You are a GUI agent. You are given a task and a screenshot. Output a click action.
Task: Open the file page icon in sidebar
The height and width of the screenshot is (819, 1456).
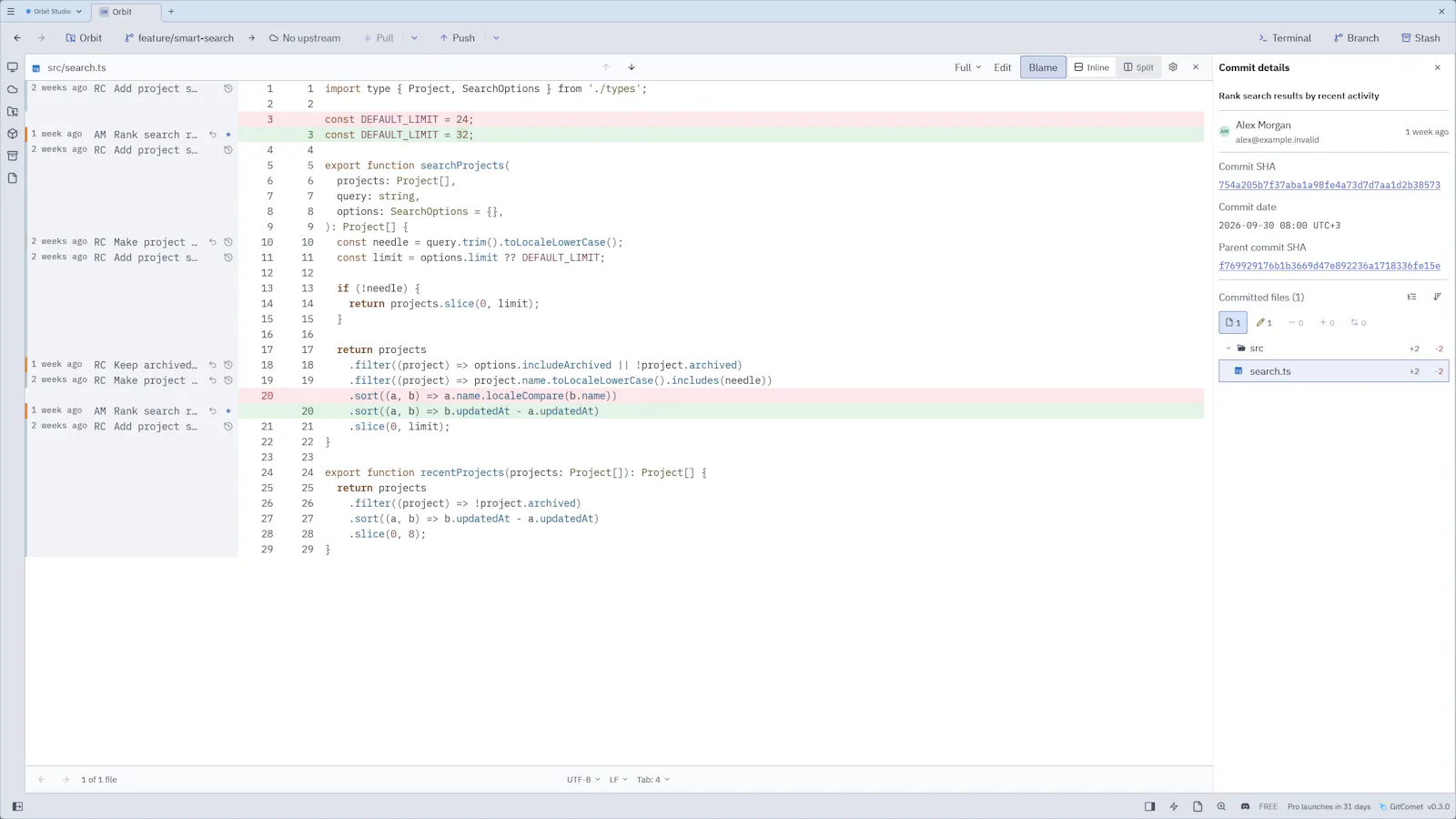click(x=13, y=178)
